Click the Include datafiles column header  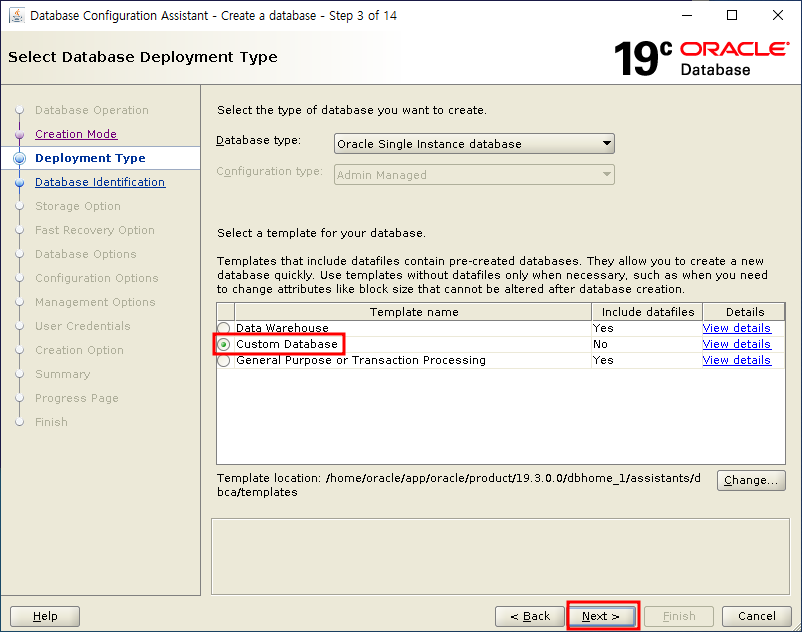(648, 312)
